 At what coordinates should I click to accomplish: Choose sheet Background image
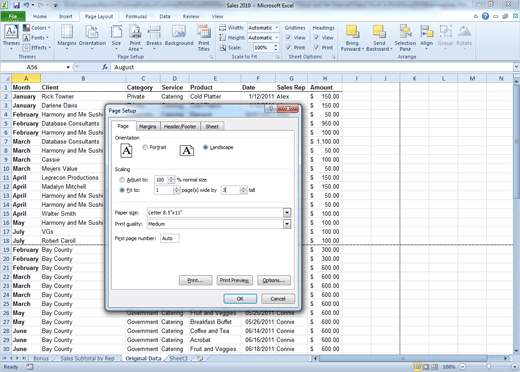pos(179,35)
